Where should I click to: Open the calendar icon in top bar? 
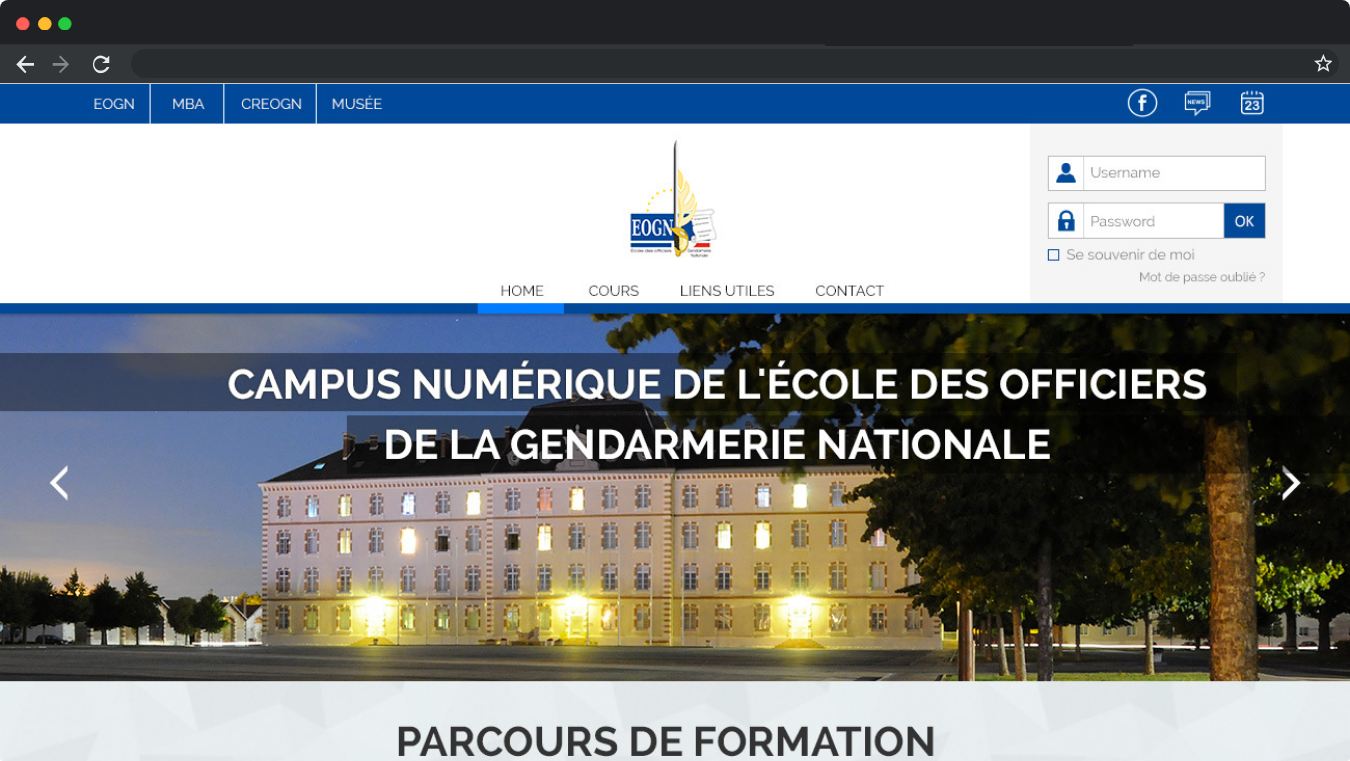(1252, 103)
